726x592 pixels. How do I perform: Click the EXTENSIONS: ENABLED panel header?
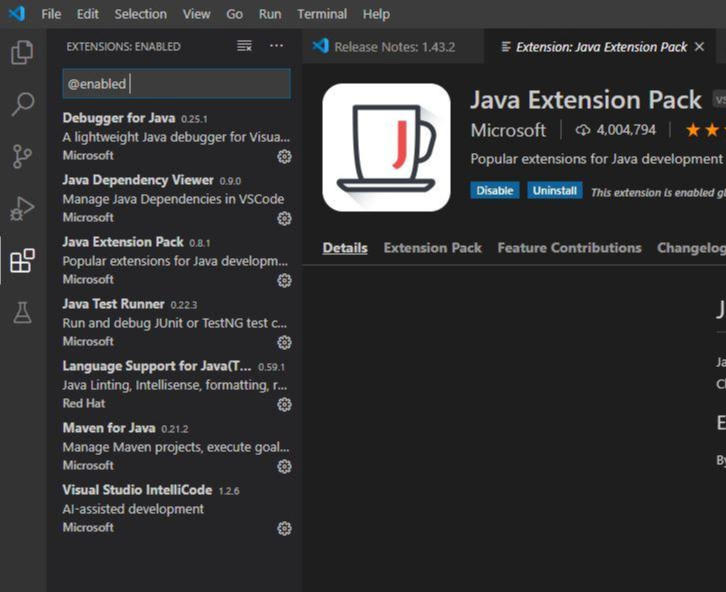tap(123, 46)
